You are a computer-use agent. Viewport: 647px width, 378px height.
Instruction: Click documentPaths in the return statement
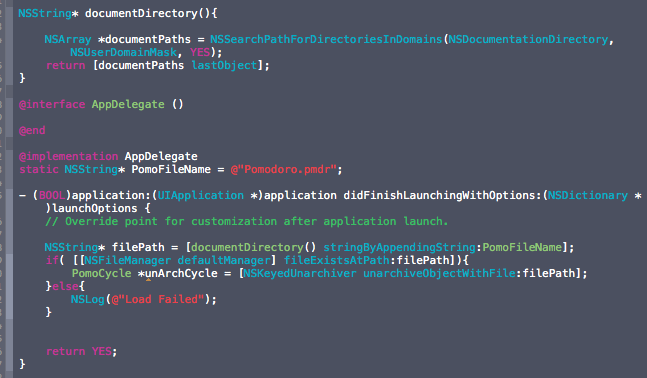pyautogui.click(x=141, y=65)
